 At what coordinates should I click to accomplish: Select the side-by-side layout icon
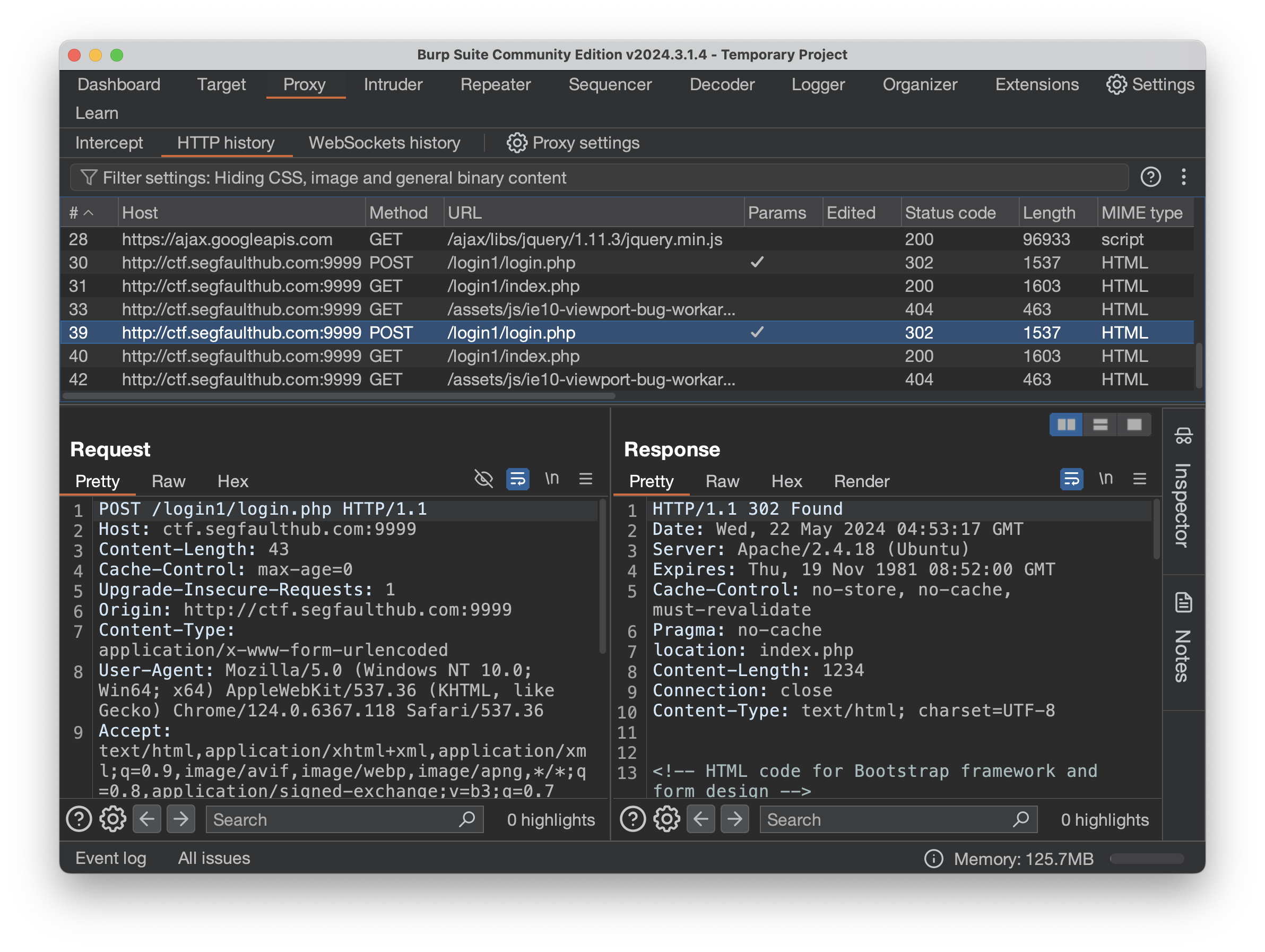pos(1065,425)
